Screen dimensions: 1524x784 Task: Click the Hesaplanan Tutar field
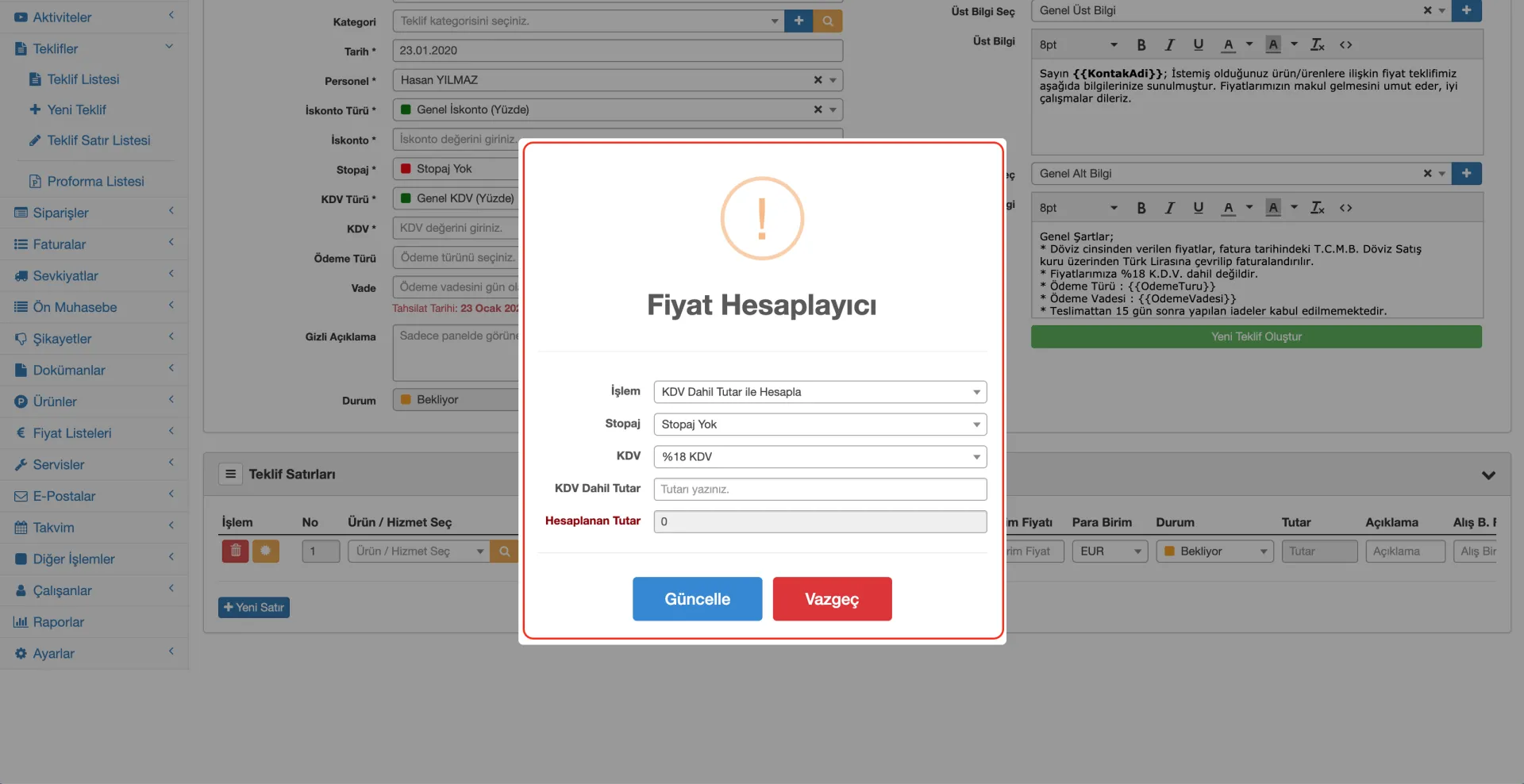coord(820,521)
